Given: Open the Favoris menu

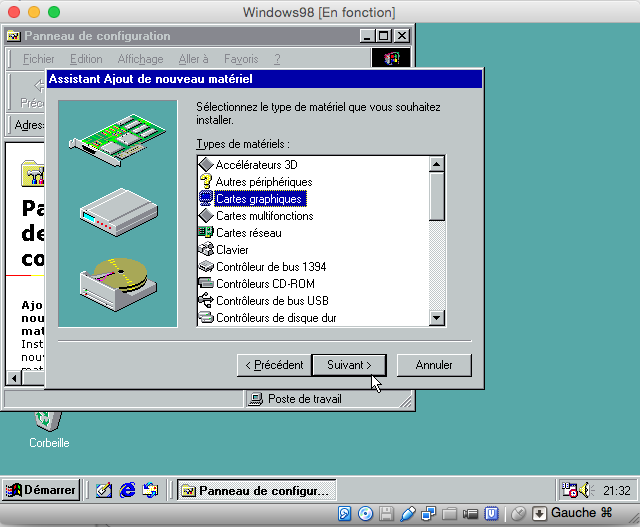Looking at the screenshot, I should (241, 59).
